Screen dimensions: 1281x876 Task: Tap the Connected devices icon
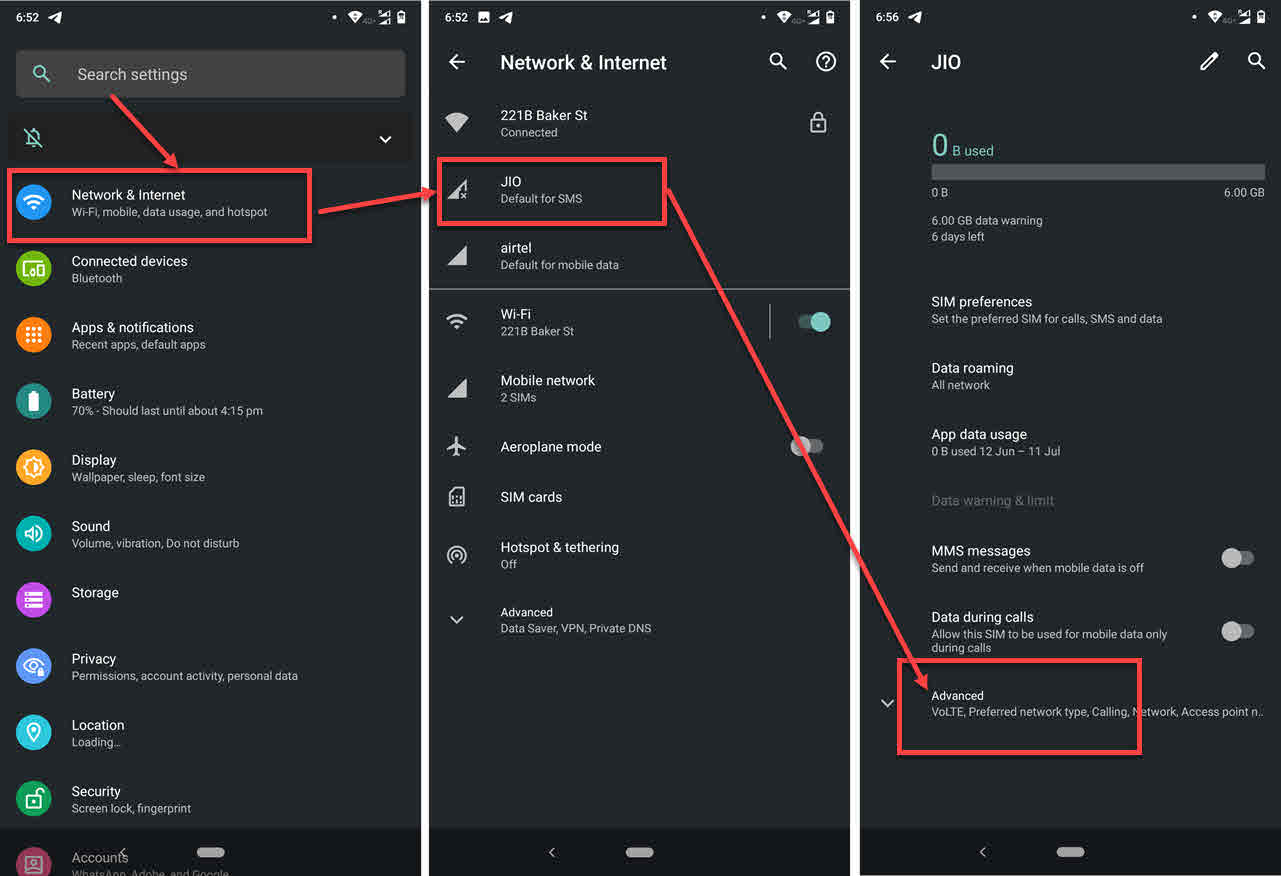coord(34,269)
